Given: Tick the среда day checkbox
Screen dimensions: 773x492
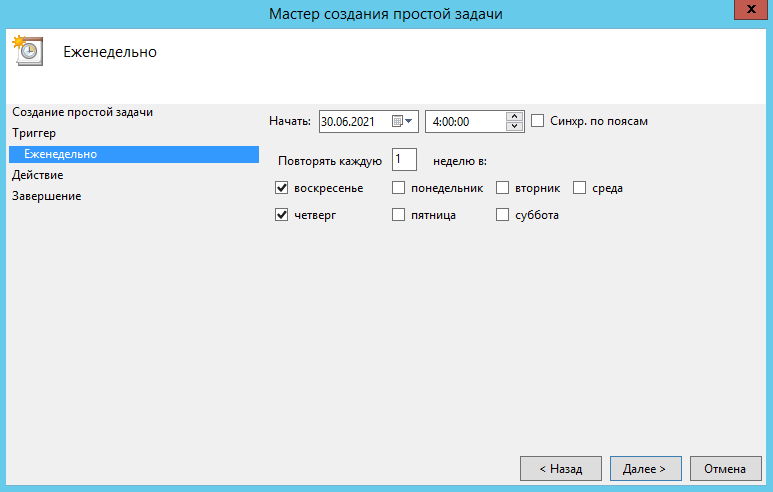Looking at the screenshot, I should pos(580,188).
